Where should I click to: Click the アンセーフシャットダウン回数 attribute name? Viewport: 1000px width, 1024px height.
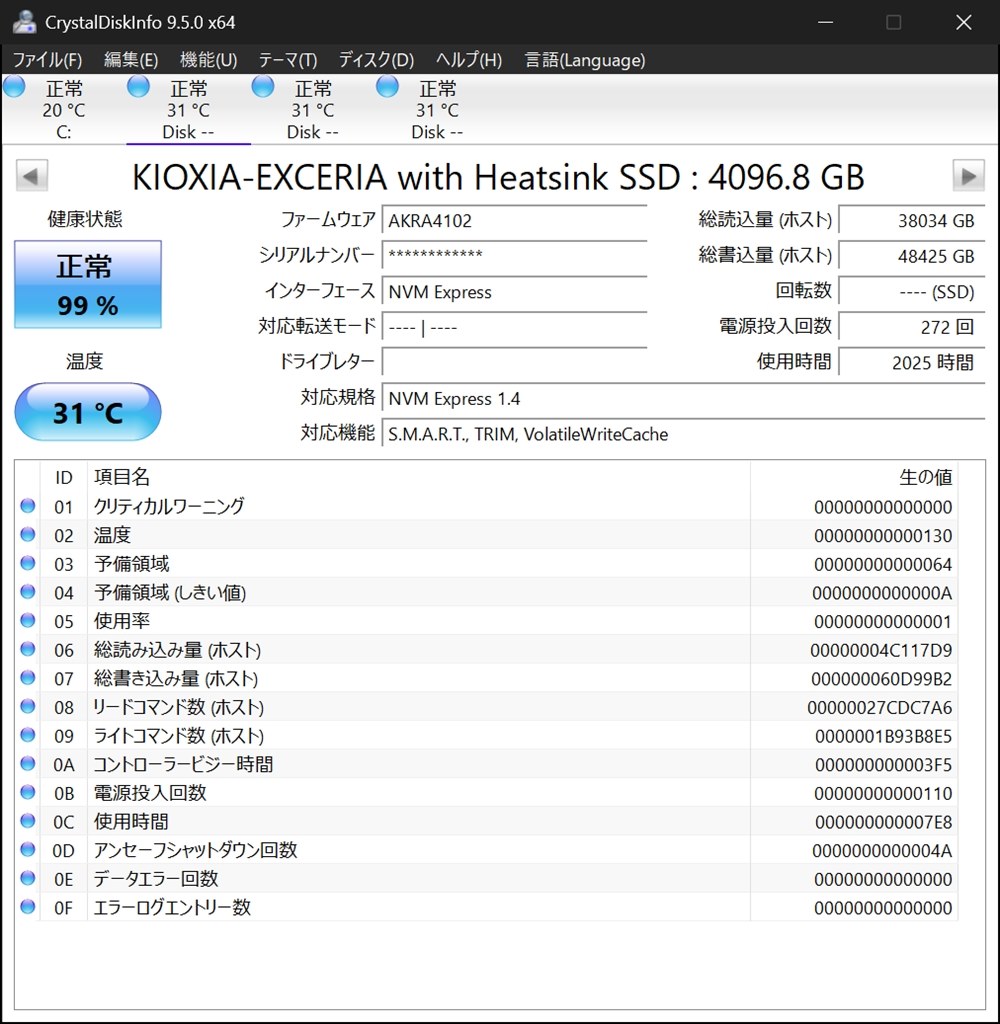pyautogui.click(x=195, y=850)
